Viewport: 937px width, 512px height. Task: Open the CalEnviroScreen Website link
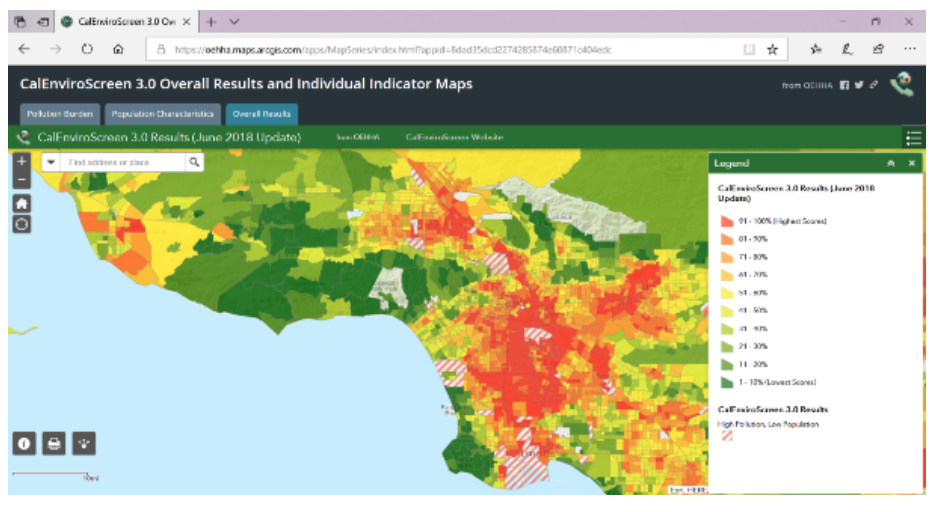coord(454,138)
